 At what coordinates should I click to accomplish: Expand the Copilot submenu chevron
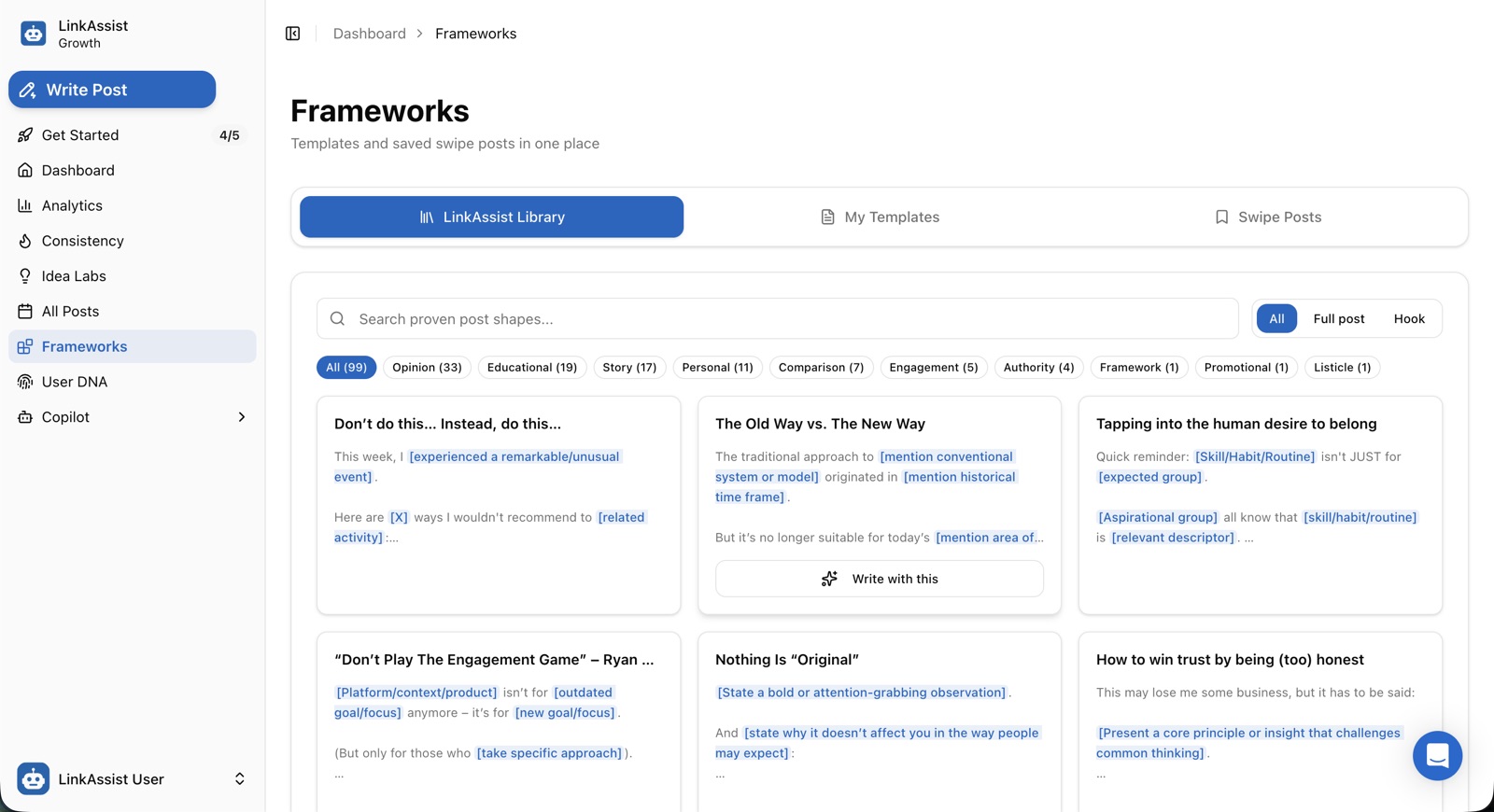(242, 417)
